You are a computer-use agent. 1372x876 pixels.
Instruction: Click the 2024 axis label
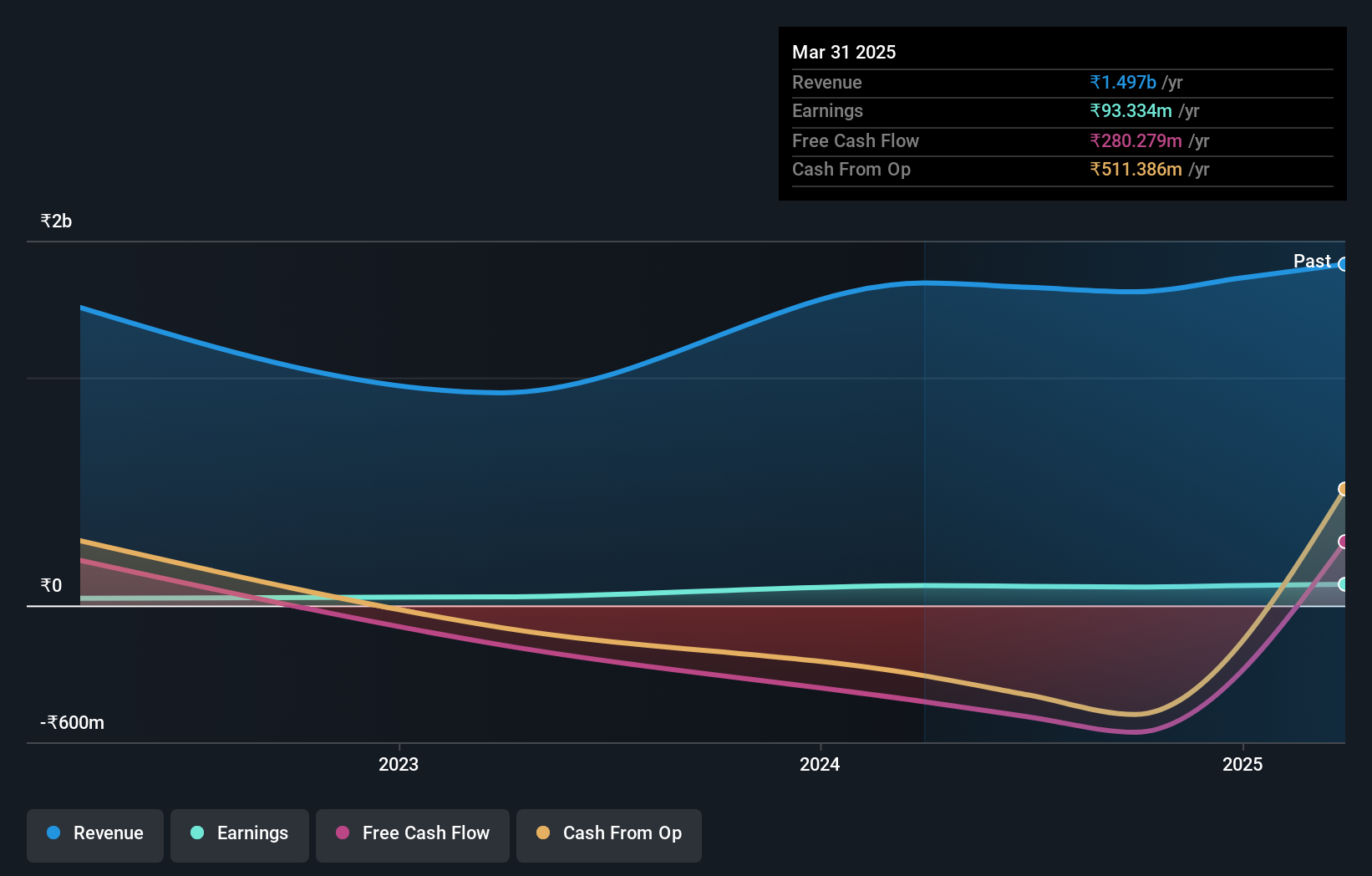[x=819, y=764]
